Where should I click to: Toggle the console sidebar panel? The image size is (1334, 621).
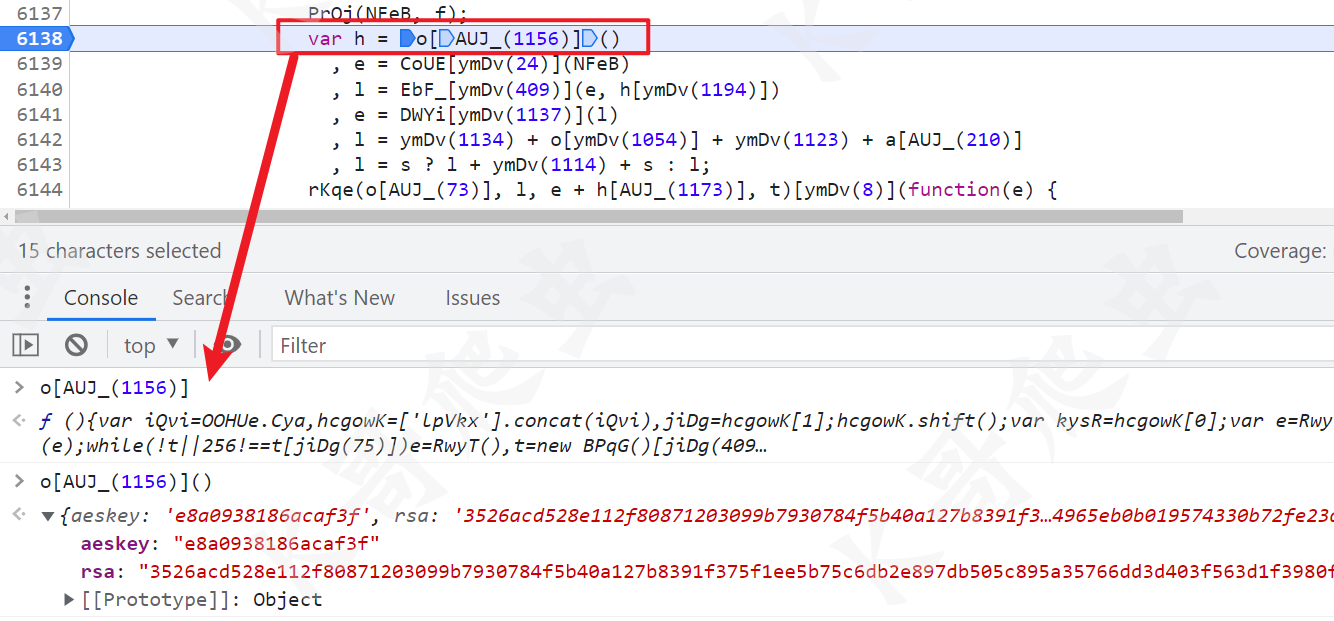click(25, 345)
